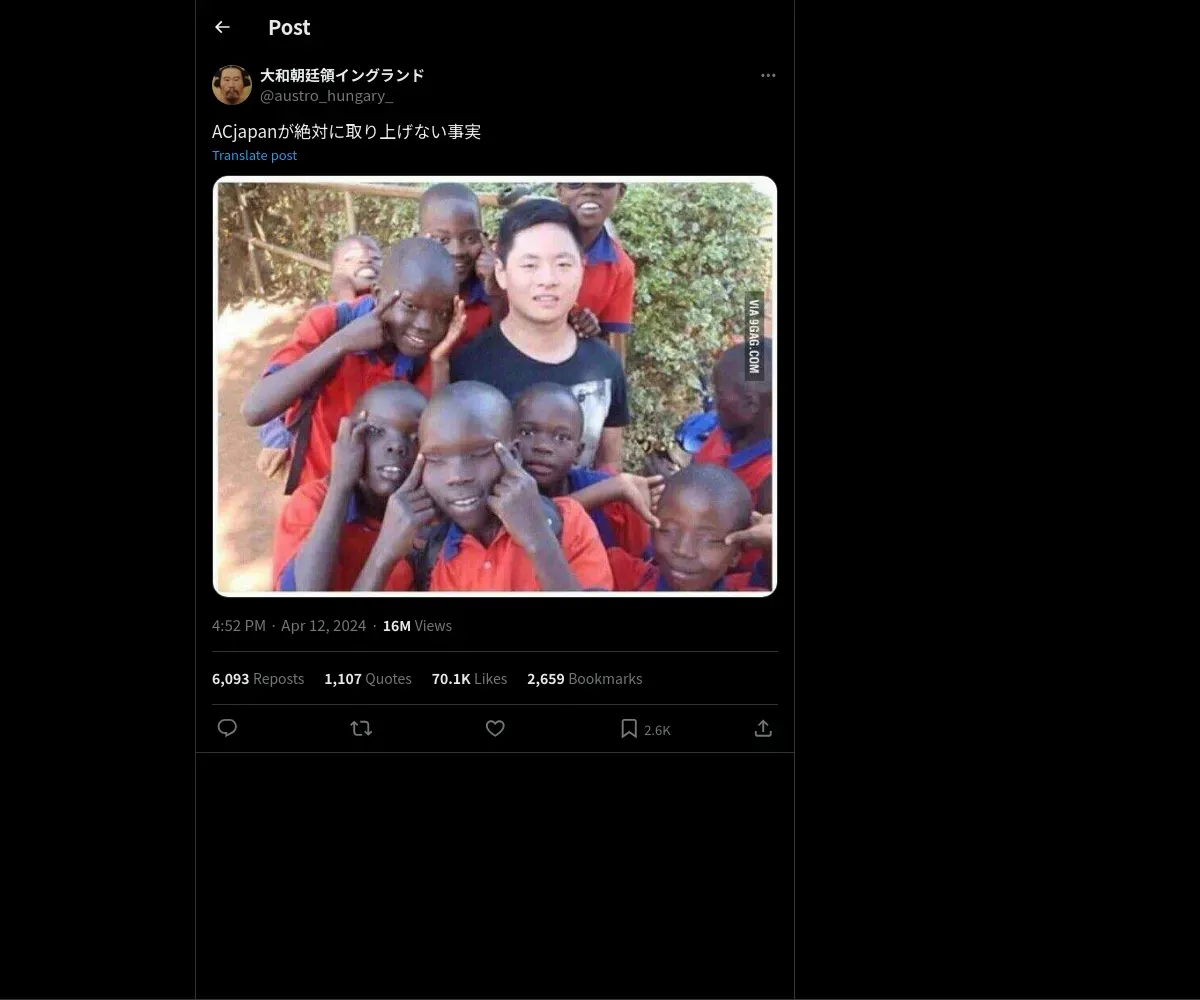Select the post text beginning with ACjapan
The height and width of the screenshot is (1000, 1200).
click(346, 132)
